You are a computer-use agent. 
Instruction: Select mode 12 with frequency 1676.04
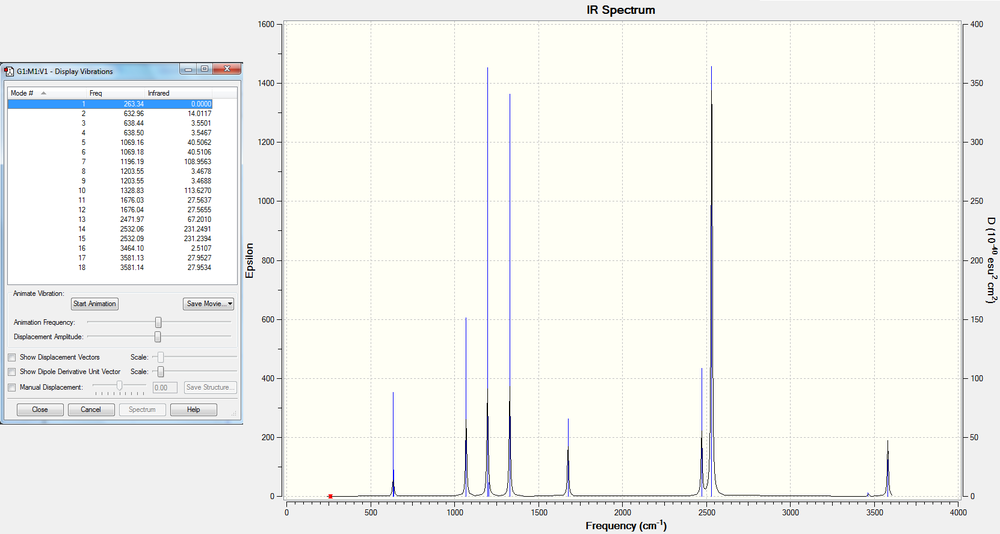click(110, 209)
